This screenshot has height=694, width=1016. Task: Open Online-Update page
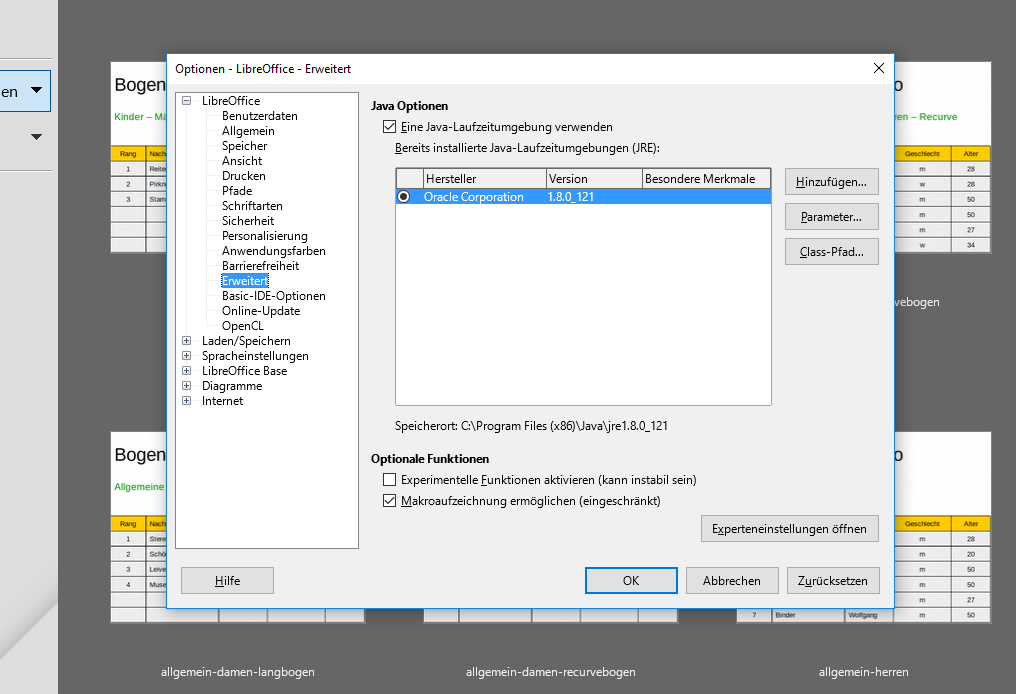click(x=261, y=310)
